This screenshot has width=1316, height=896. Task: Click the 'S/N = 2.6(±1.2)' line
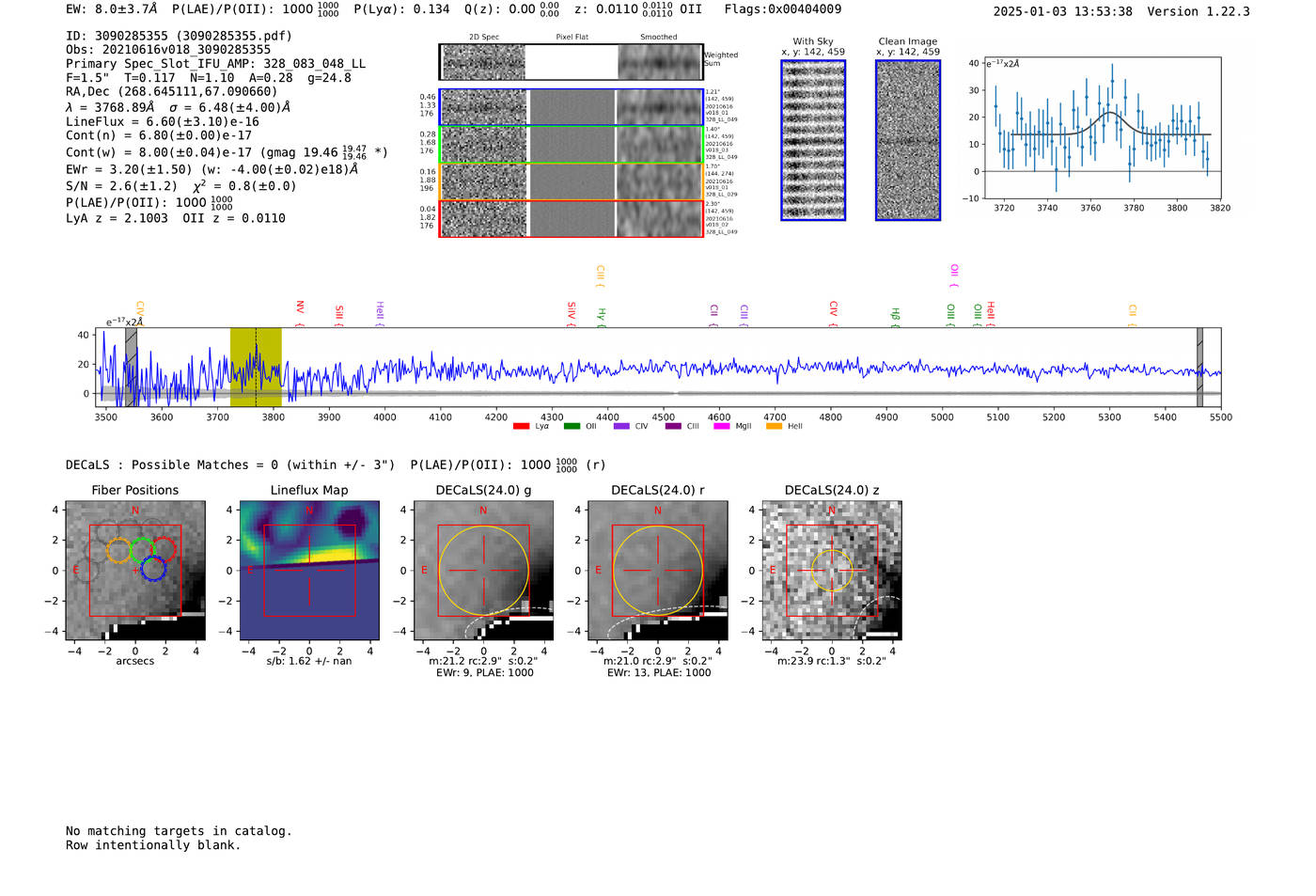click(180, 185)
